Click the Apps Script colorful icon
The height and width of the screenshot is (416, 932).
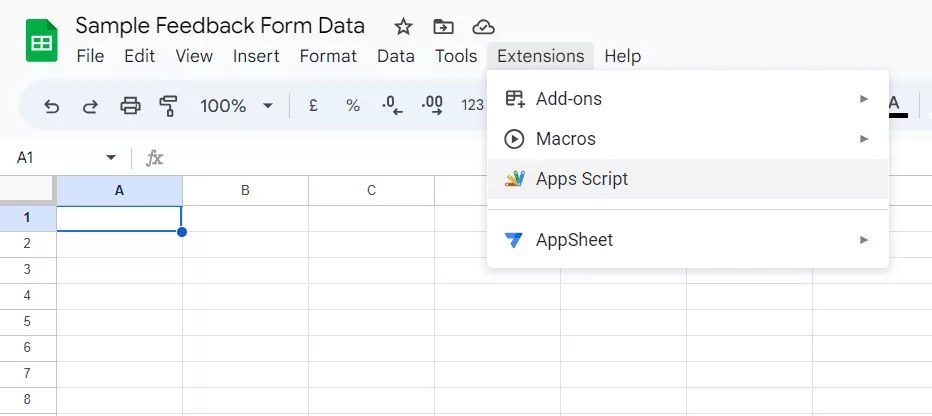point(515,178)
